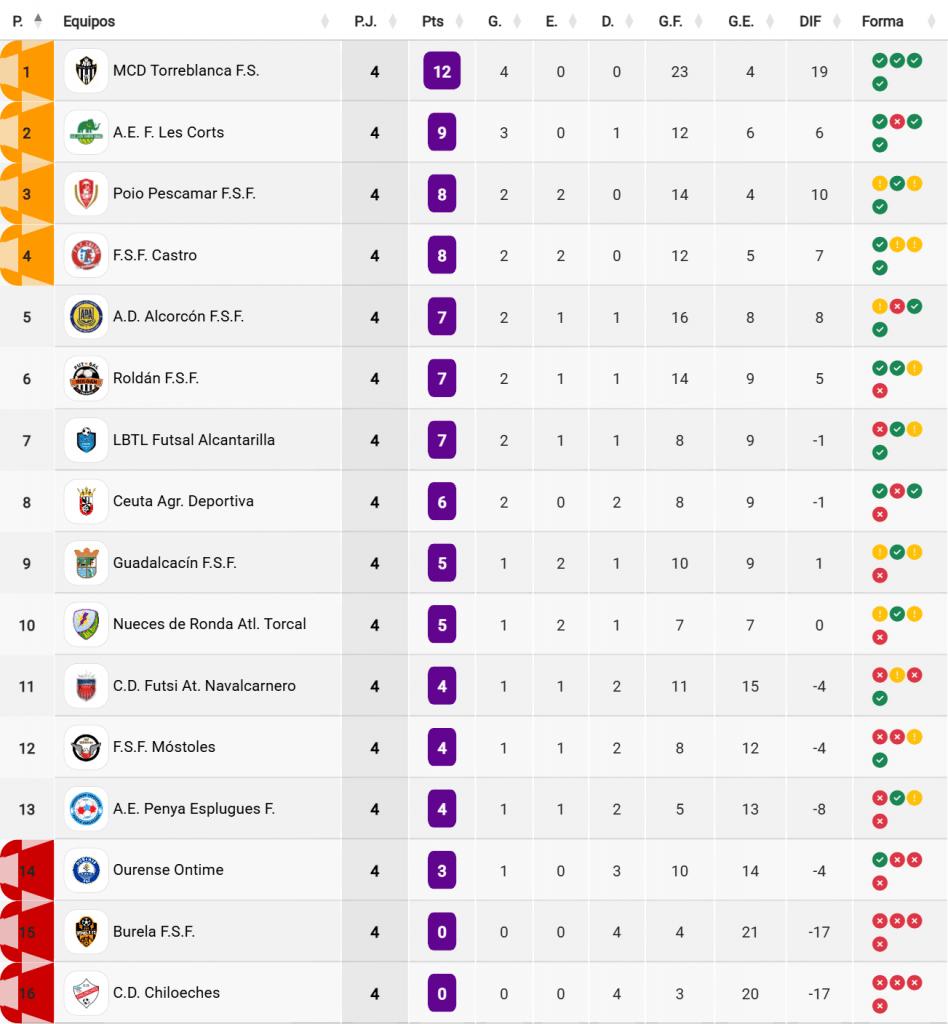Click A.D. Alcorcón F.S.F. red loss indicator
The width and height of the screenshot is (948, 1024).
[x=897, y=306]
